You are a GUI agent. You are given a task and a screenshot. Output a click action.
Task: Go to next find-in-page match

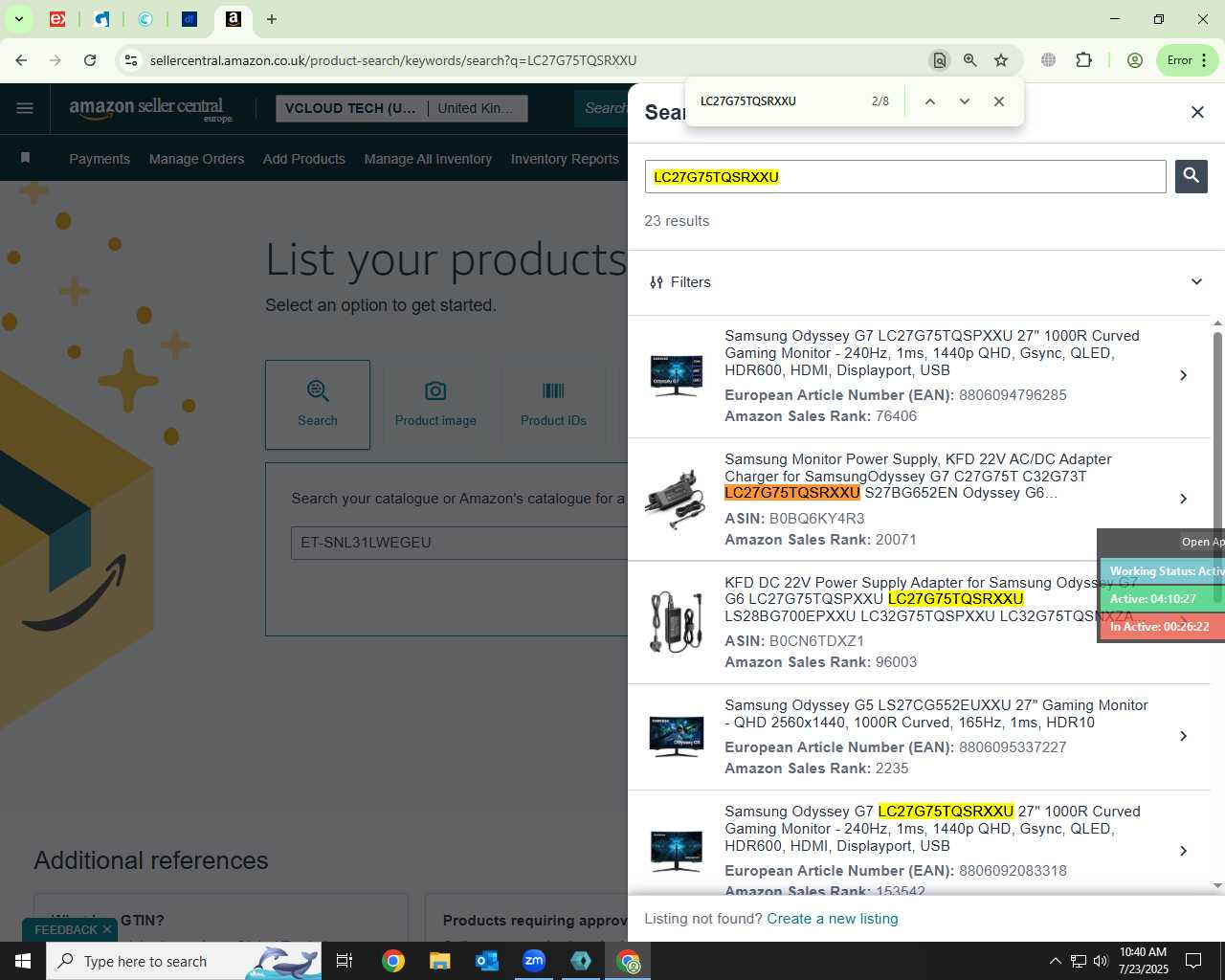964,101
